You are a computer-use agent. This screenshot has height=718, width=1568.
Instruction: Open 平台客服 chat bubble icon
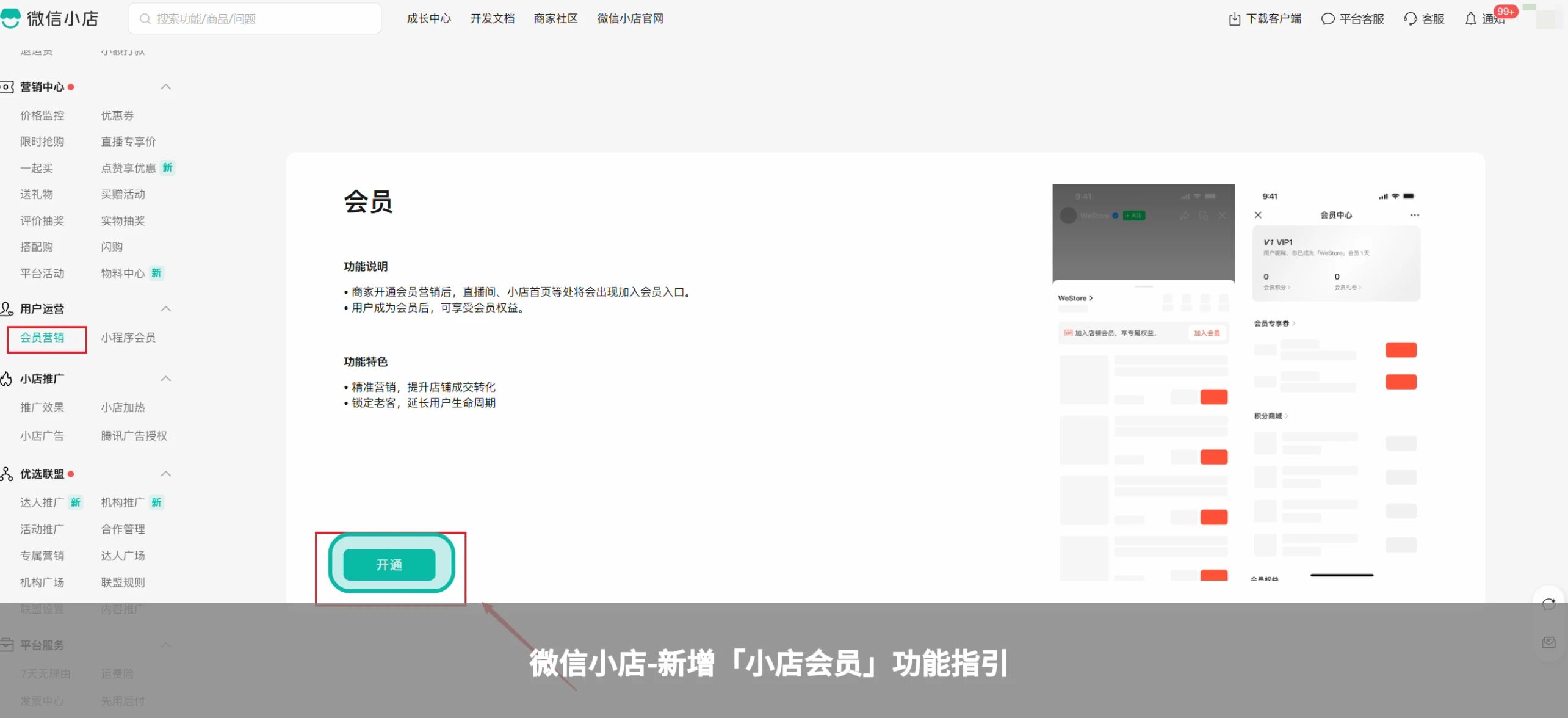point(1328,19)
